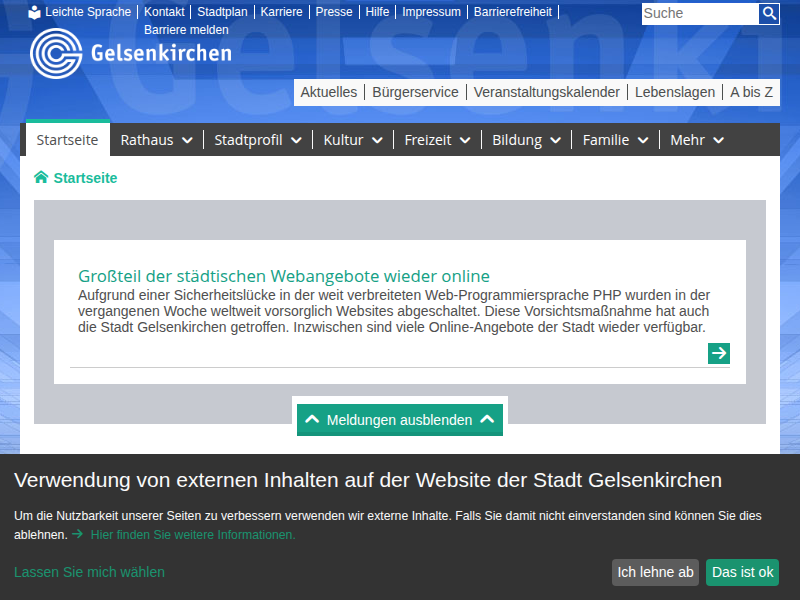Open the Impressum link
This screenshot has height=600, width=800.
(x=431, y=12)
